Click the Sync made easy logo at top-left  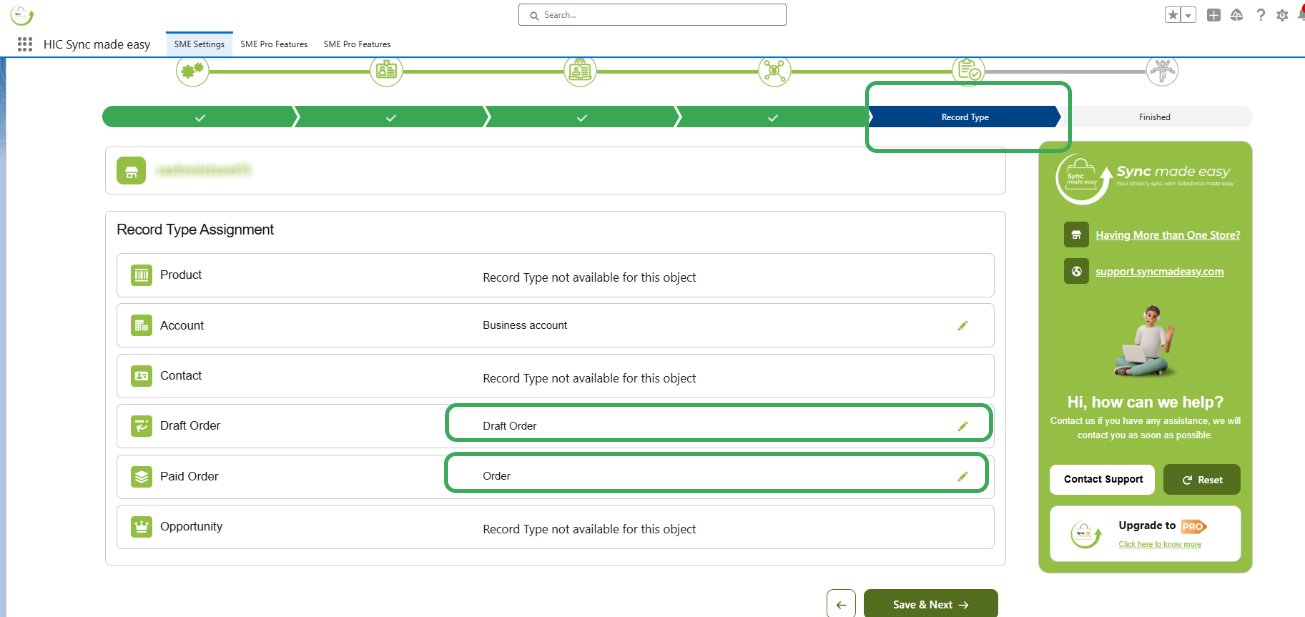(22, 14)
